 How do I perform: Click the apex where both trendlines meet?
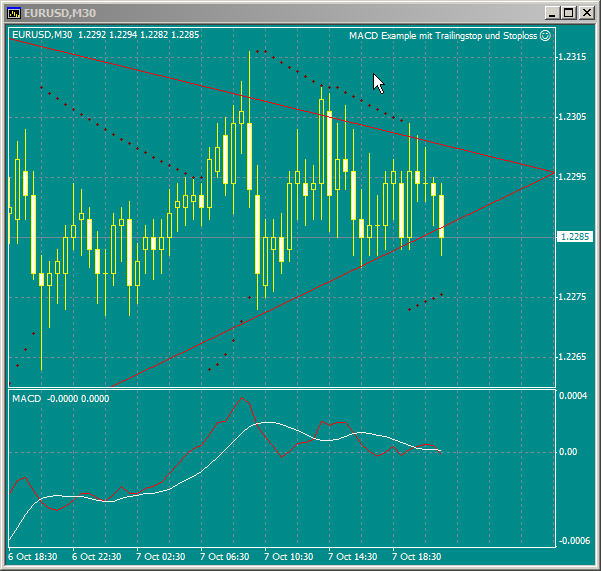552,173
